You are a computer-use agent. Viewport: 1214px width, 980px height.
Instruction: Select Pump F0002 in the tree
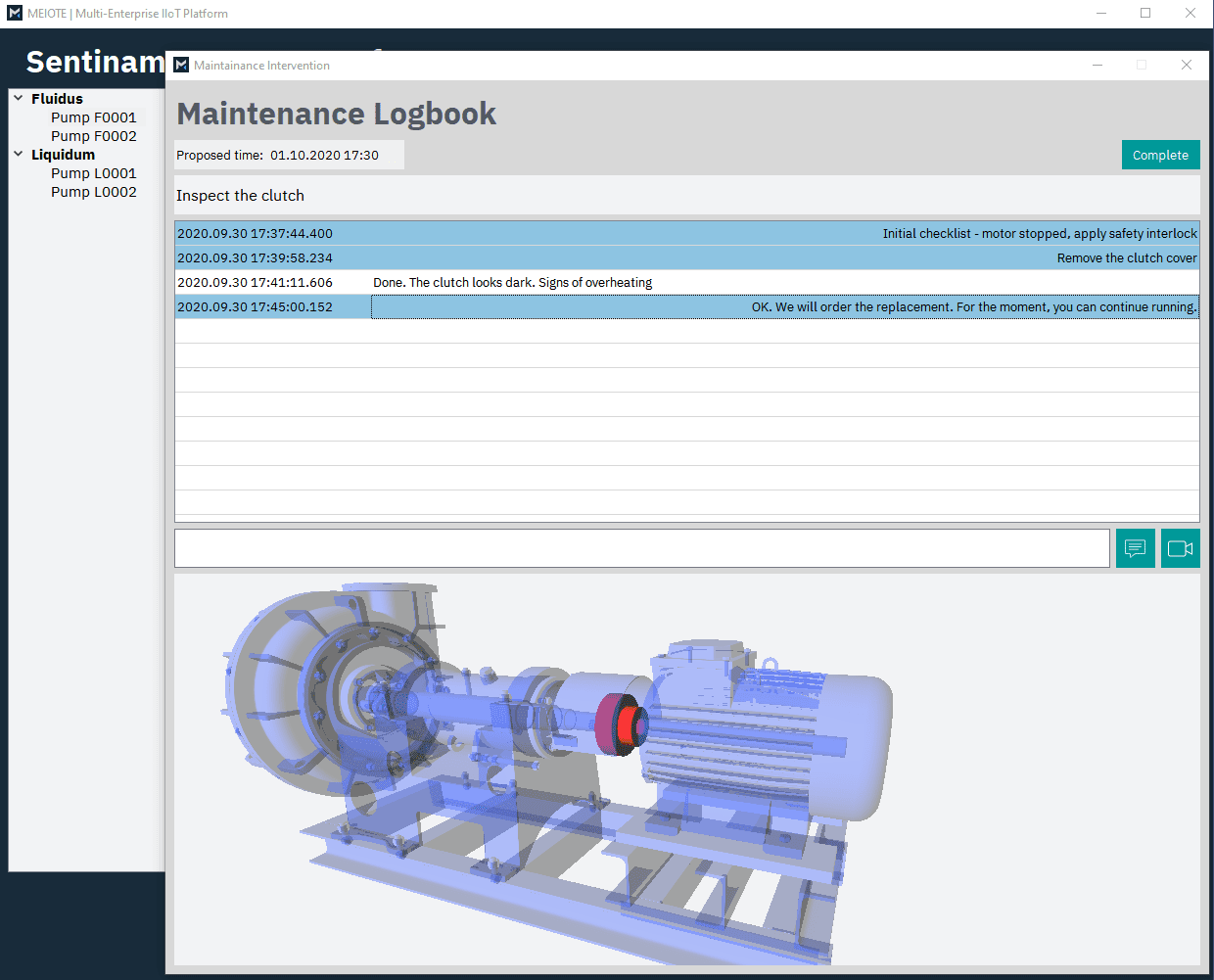coord(93,136)
